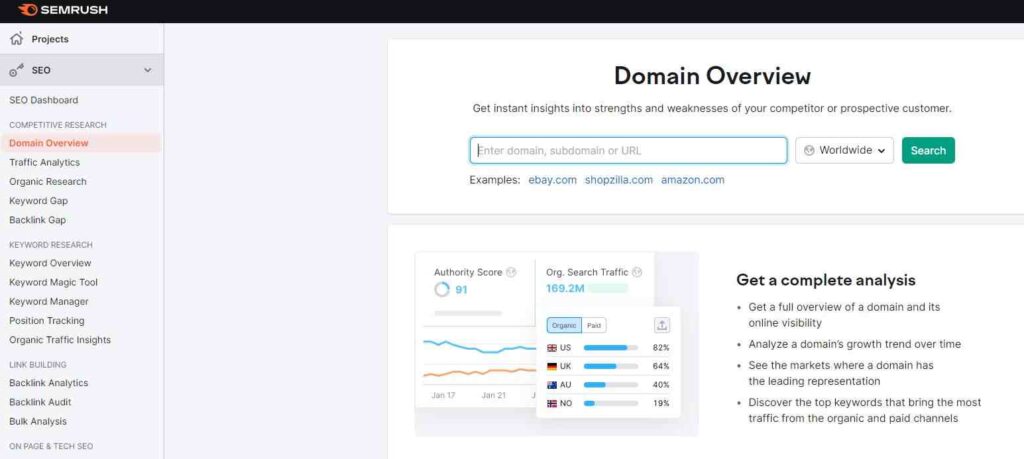Open SEO Dashboard

pyautogui.click(x=44, y=100)
